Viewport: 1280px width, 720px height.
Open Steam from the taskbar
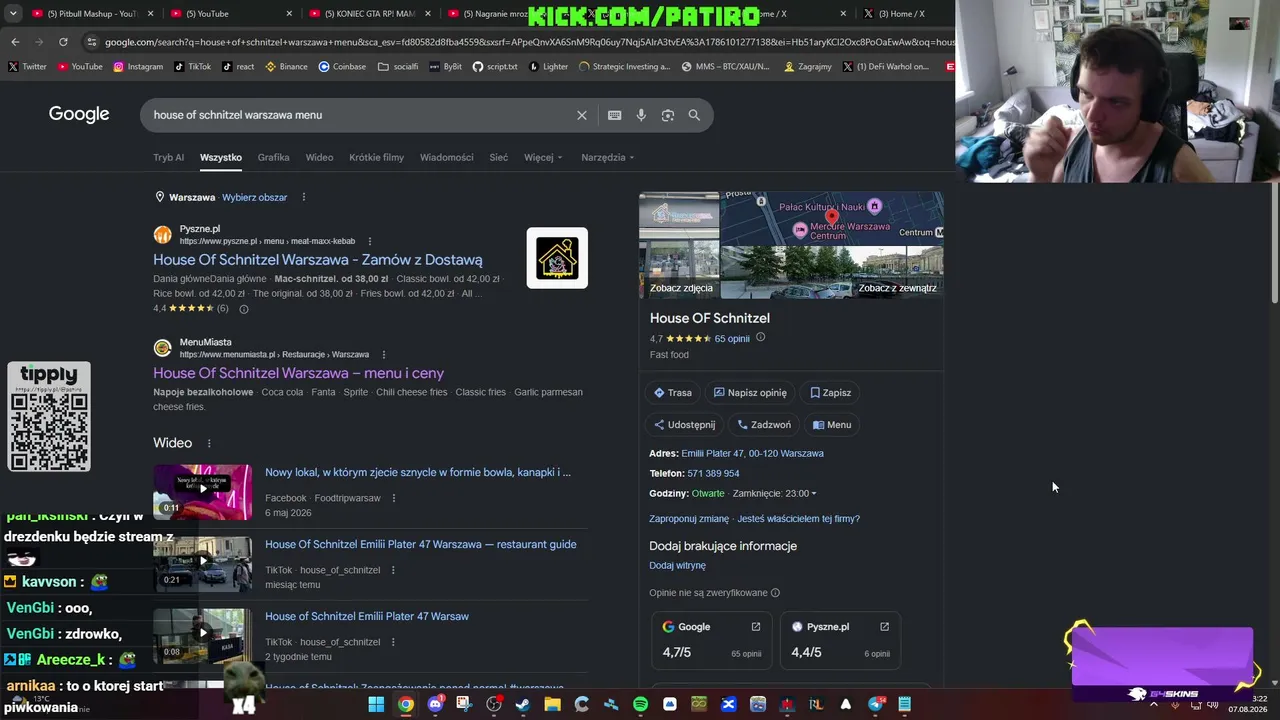[523, 704]
